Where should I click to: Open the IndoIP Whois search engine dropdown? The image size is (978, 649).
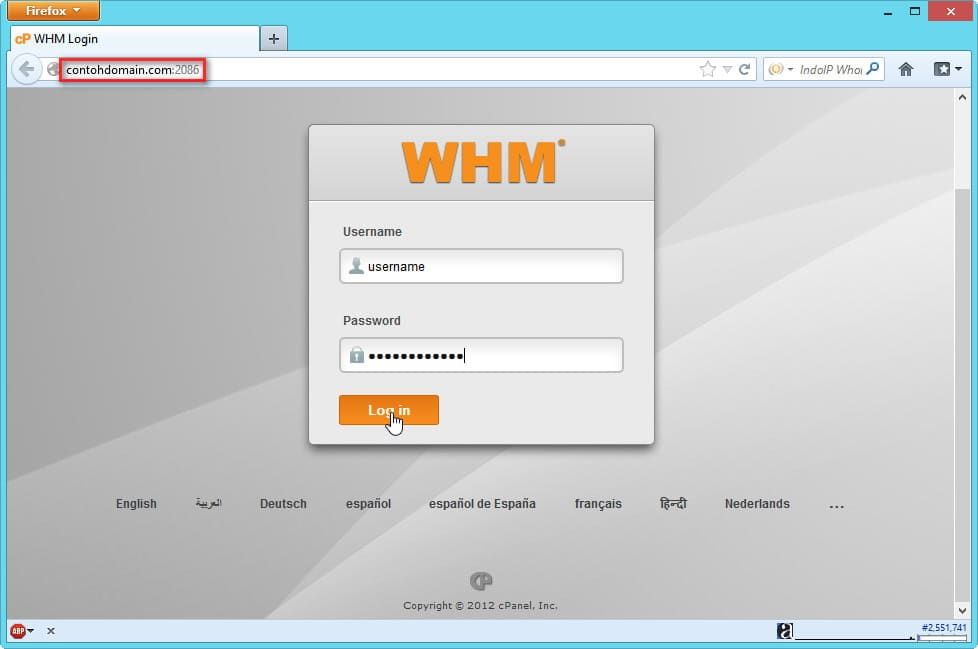click(779, 69)
